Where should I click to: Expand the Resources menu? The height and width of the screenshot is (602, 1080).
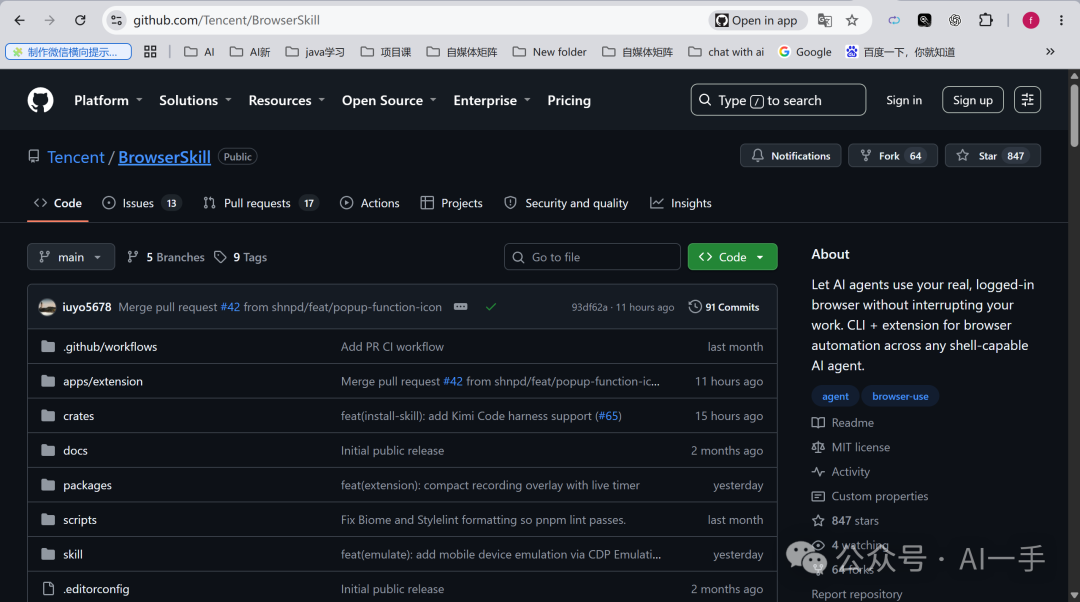point(287,101)
